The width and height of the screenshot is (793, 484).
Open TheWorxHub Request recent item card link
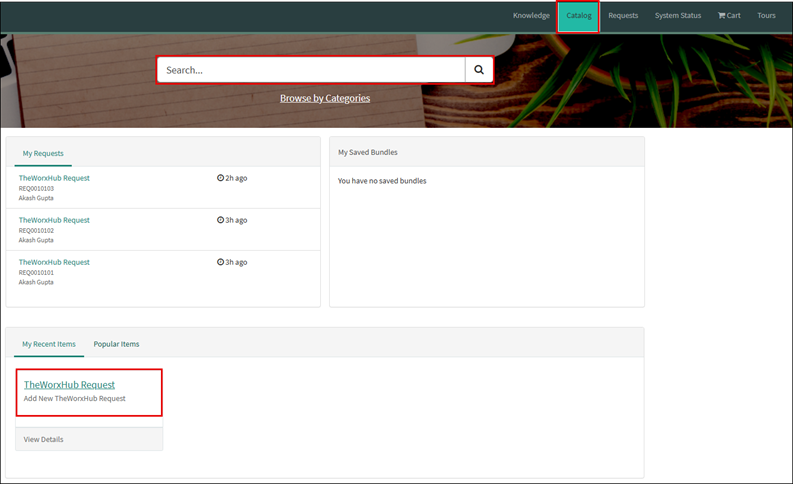coord(69,385)
